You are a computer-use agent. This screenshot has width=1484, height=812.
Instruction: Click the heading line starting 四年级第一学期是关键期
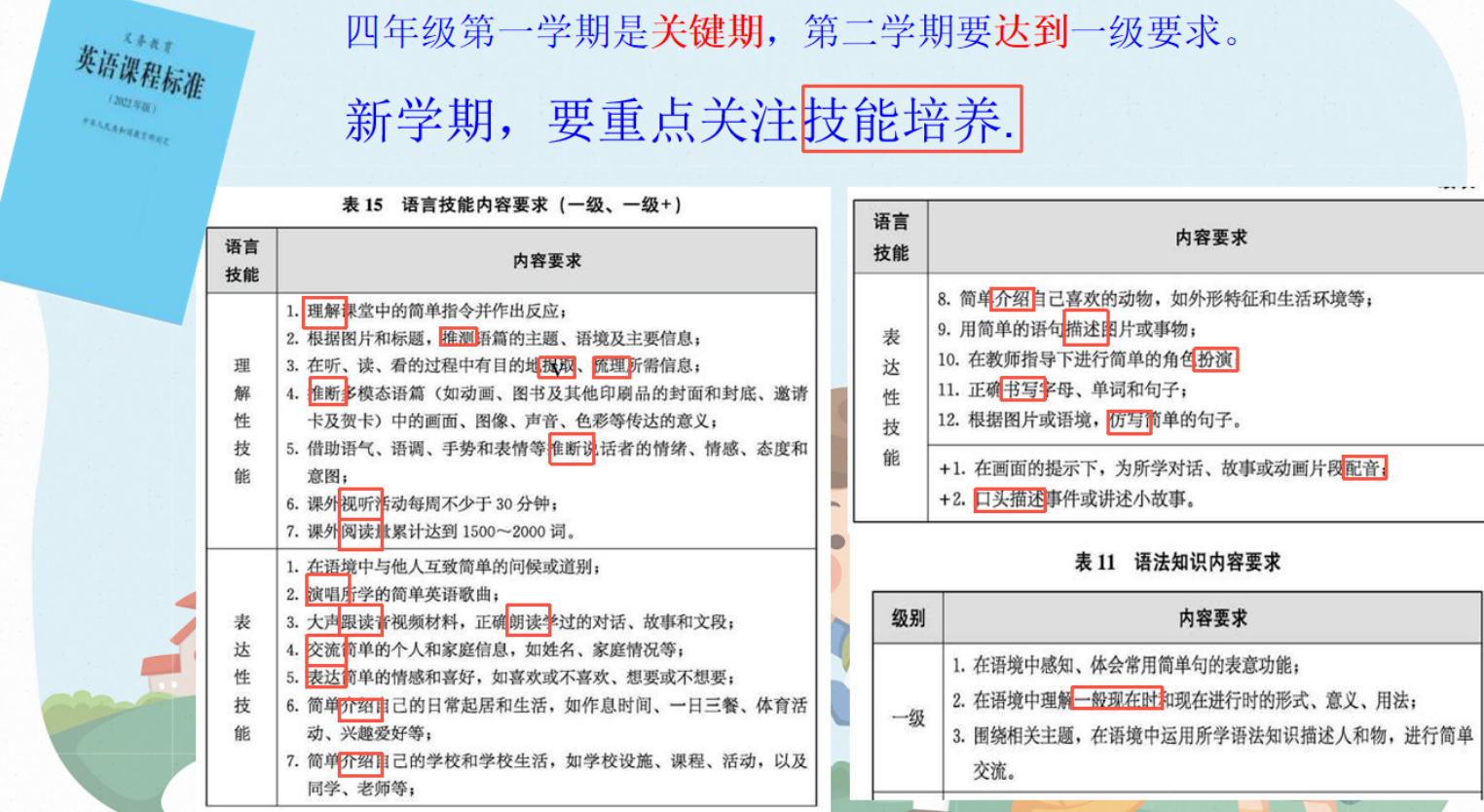click(x=795, y=32)
